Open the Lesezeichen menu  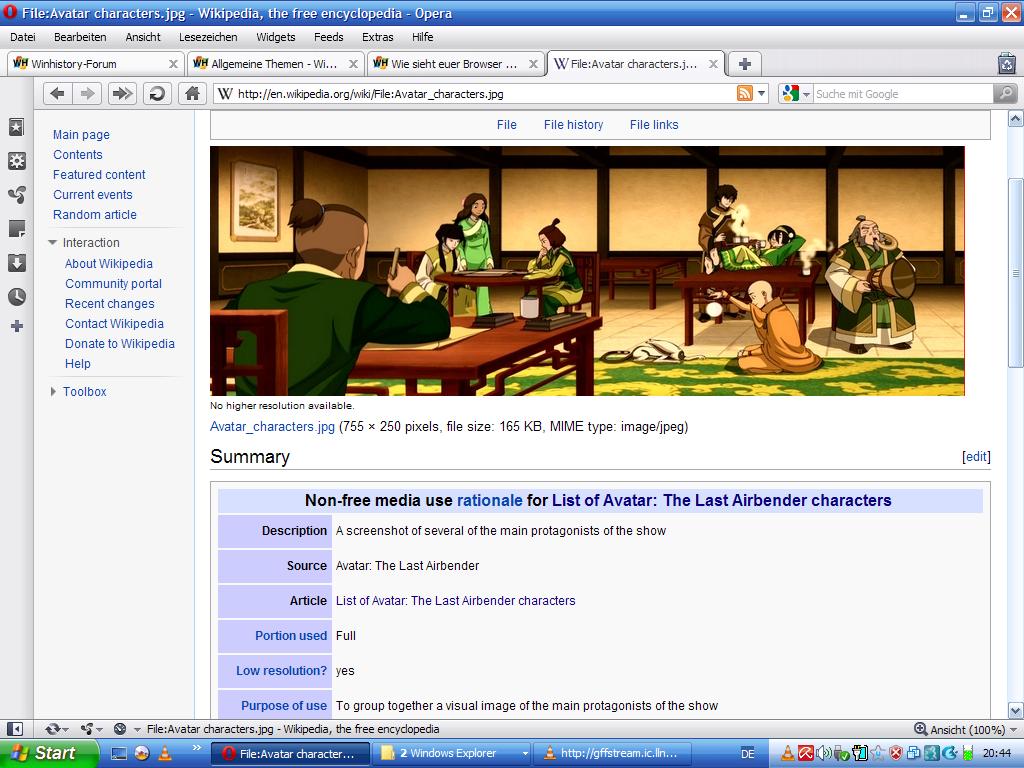(x=208, y=37)
